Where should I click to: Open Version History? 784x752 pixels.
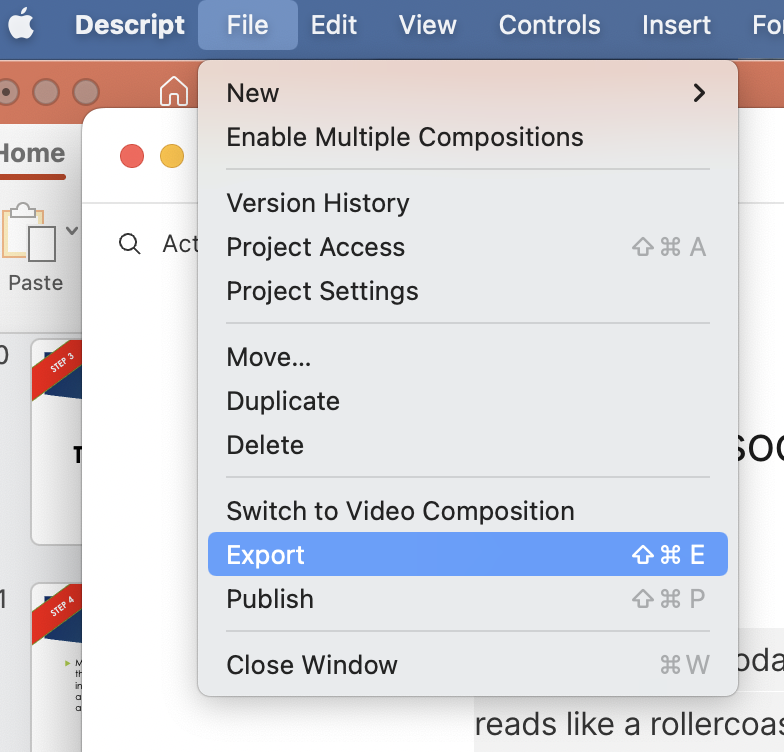point(318,203)
